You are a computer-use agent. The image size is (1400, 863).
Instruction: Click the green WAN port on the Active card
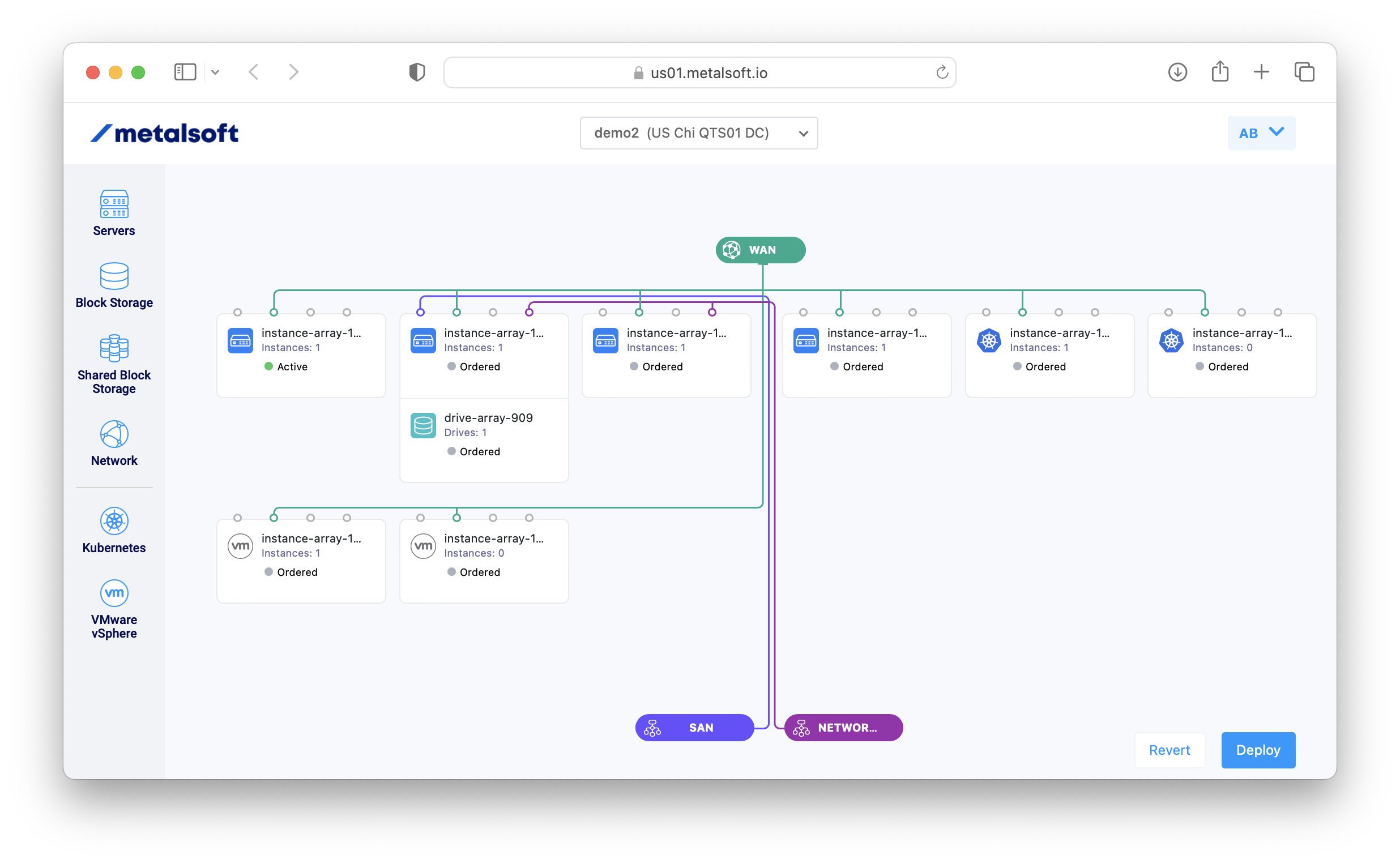[274, 312]
